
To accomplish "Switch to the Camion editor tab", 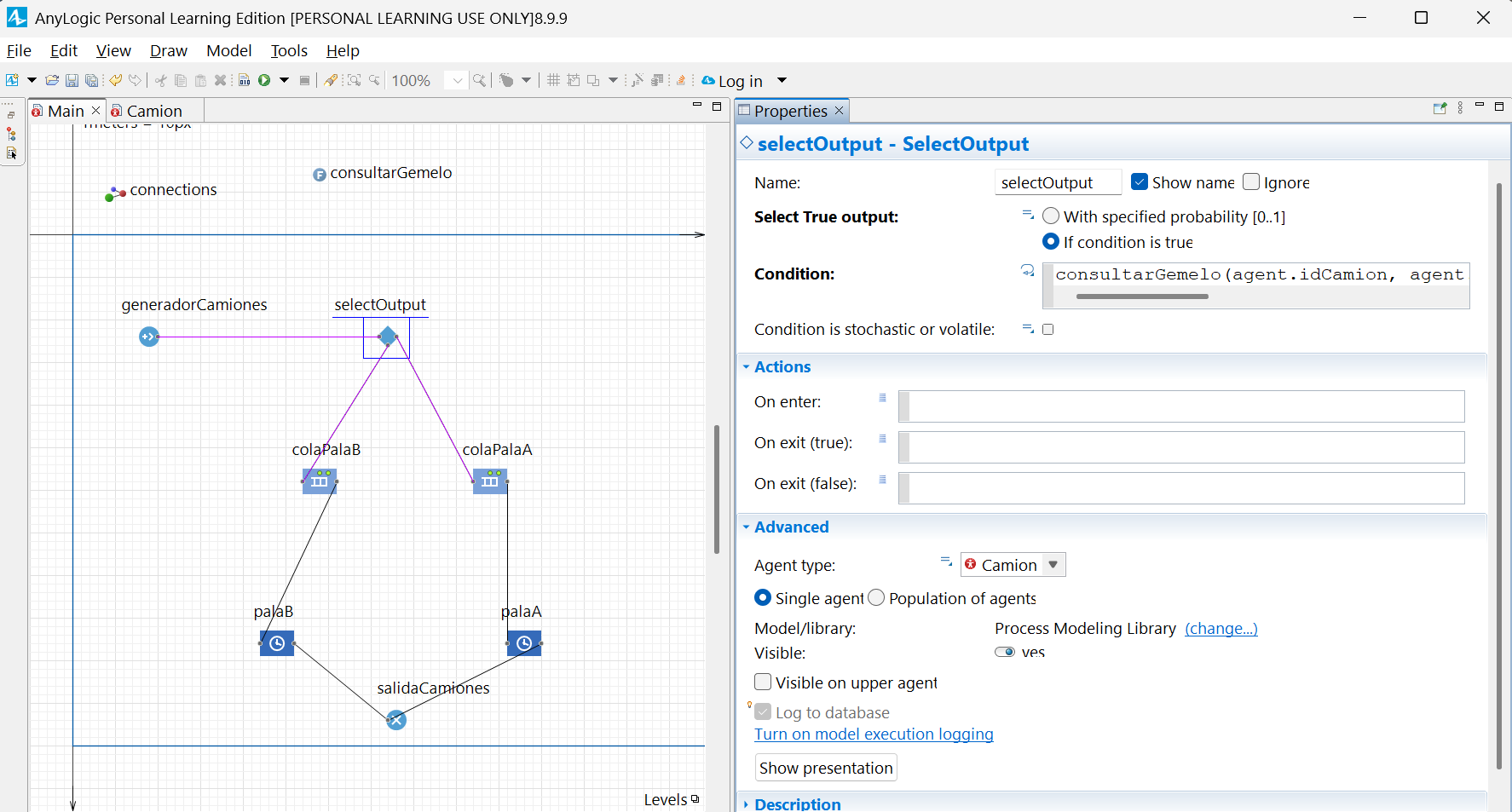I will coord(153,111).
